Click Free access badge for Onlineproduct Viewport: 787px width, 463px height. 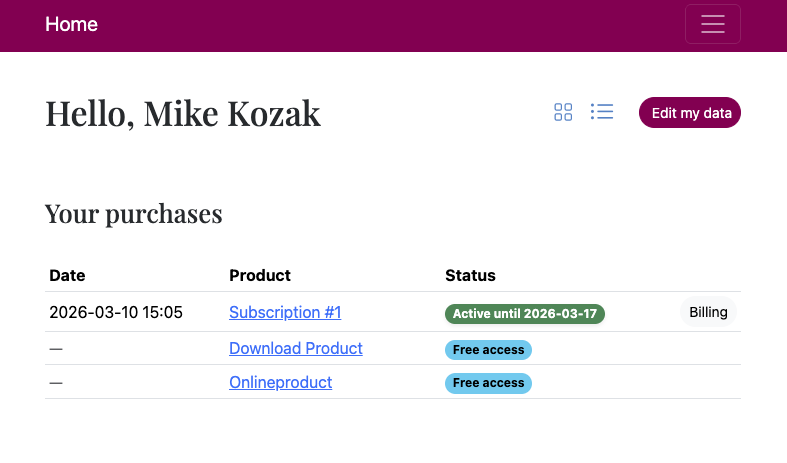[488, 383]
